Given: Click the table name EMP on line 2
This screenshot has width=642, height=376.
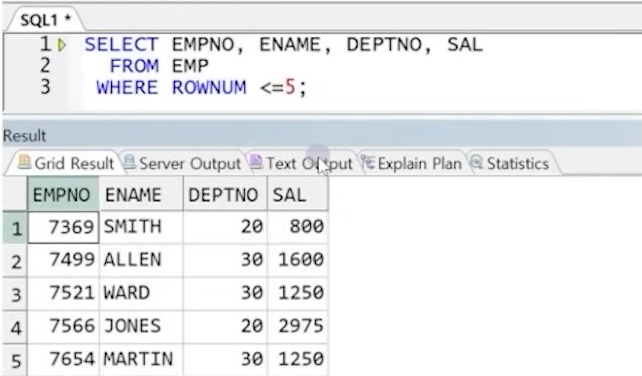Looking at the screenshot, I should point(190,66).
